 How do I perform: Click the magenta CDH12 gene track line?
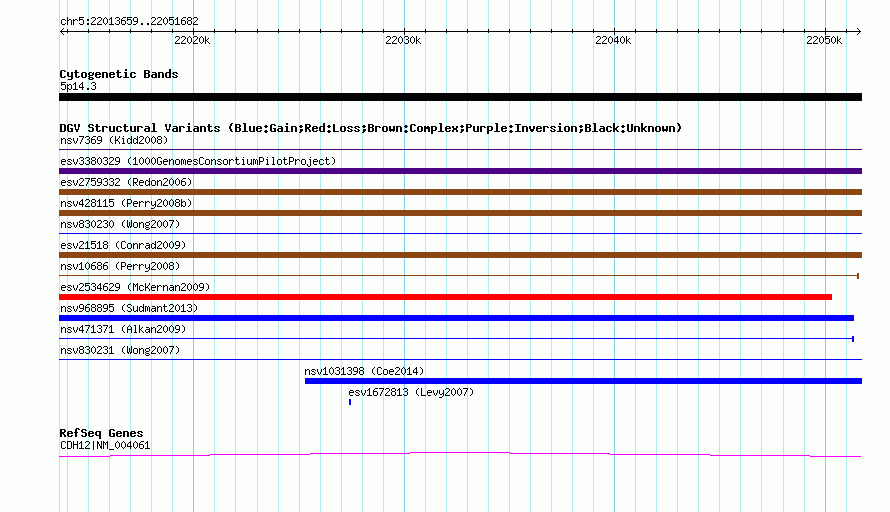click(460, 454)
